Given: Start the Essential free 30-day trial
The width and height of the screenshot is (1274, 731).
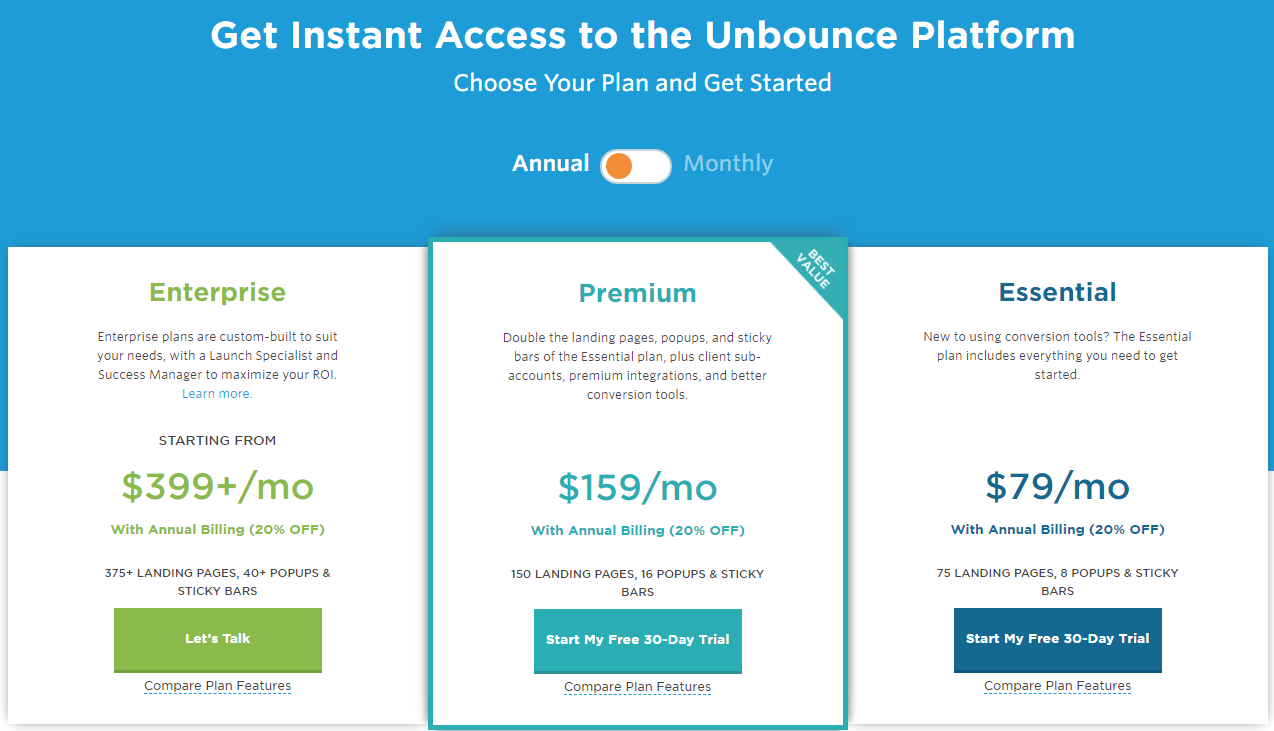Looking at the screenshot, I should [x=1057, y=639].
